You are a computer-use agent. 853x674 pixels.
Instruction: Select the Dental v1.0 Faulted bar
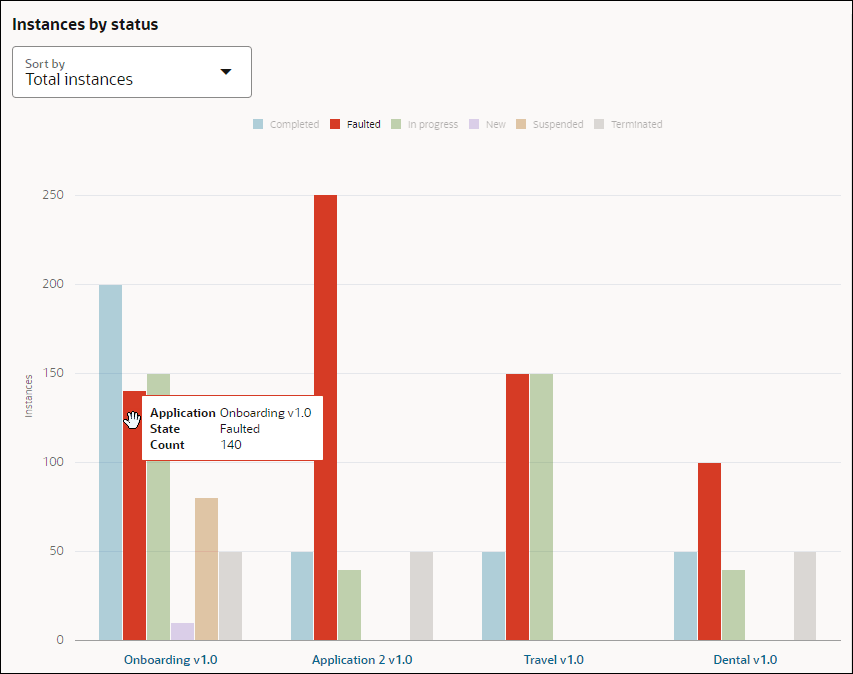[x=709, y=551]
